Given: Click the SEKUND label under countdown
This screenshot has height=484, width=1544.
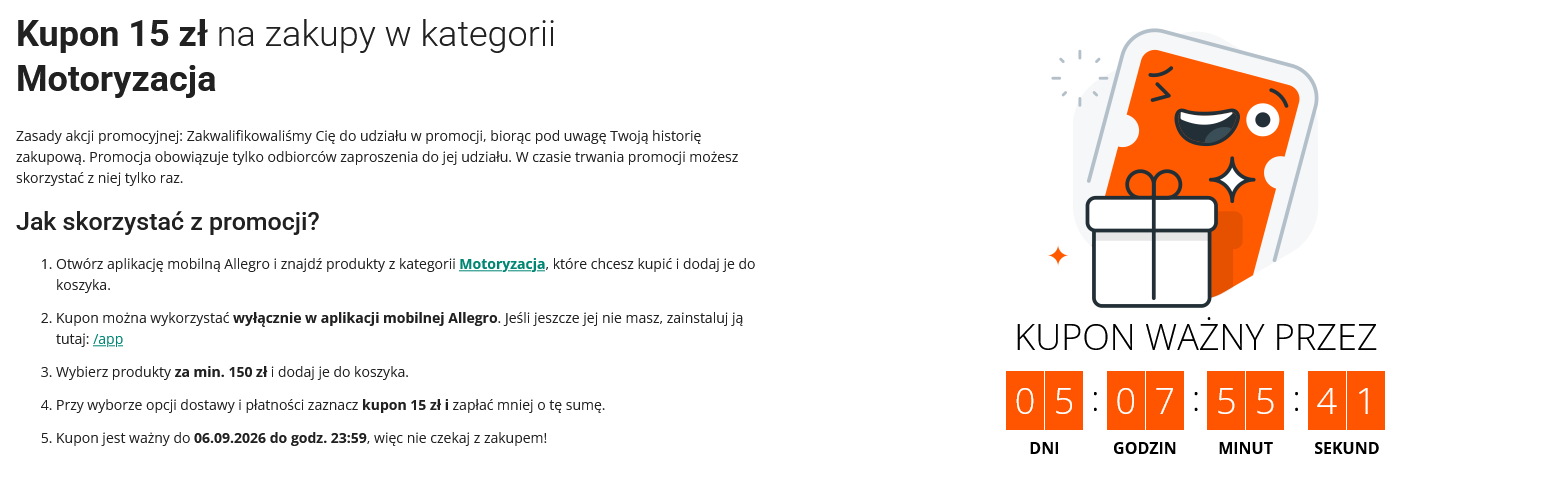Looking at the screenshot, I should (x=1346, y=448).
